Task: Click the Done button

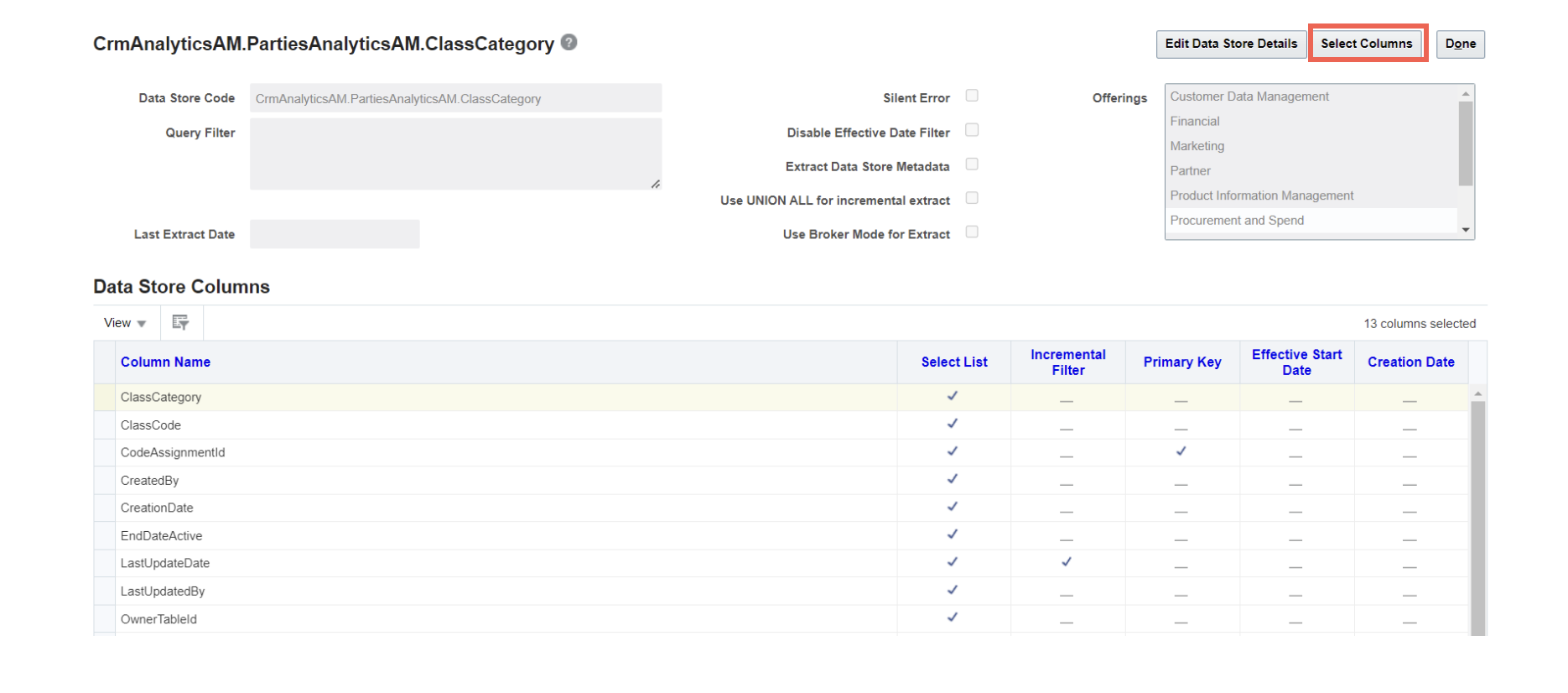Action: pyautogui.click(x=1461, y=44)
